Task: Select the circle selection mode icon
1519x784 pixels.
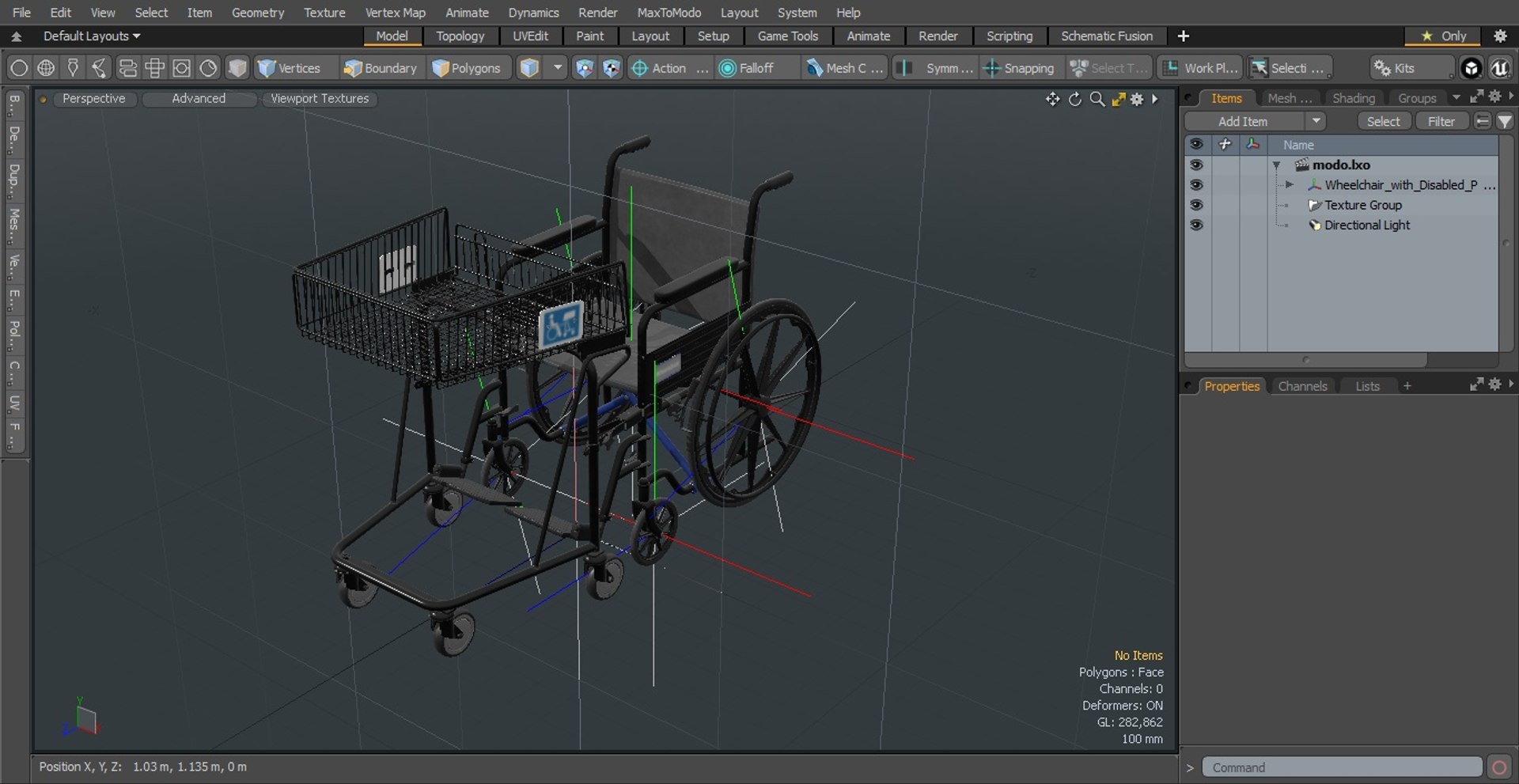Action: point(19,68)
